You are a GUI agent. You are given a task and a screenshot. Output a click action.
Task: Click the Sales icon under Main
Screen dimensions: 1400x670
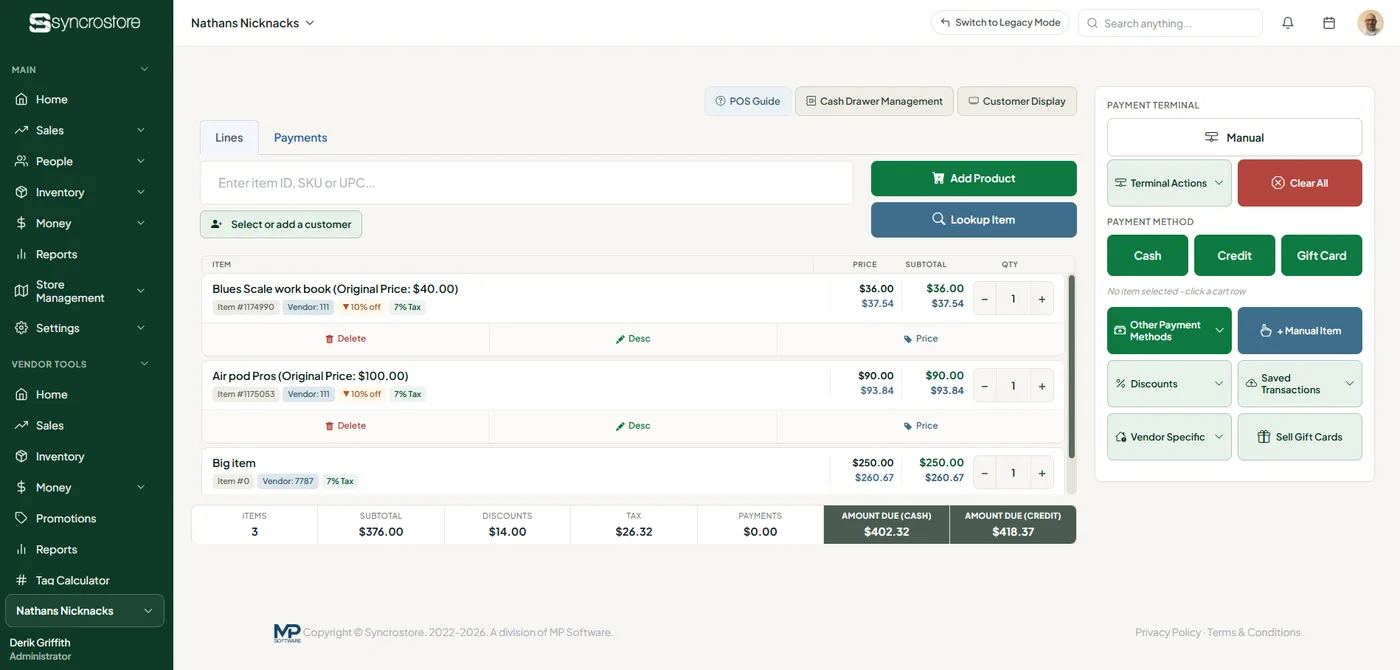[x=21, y=130]
